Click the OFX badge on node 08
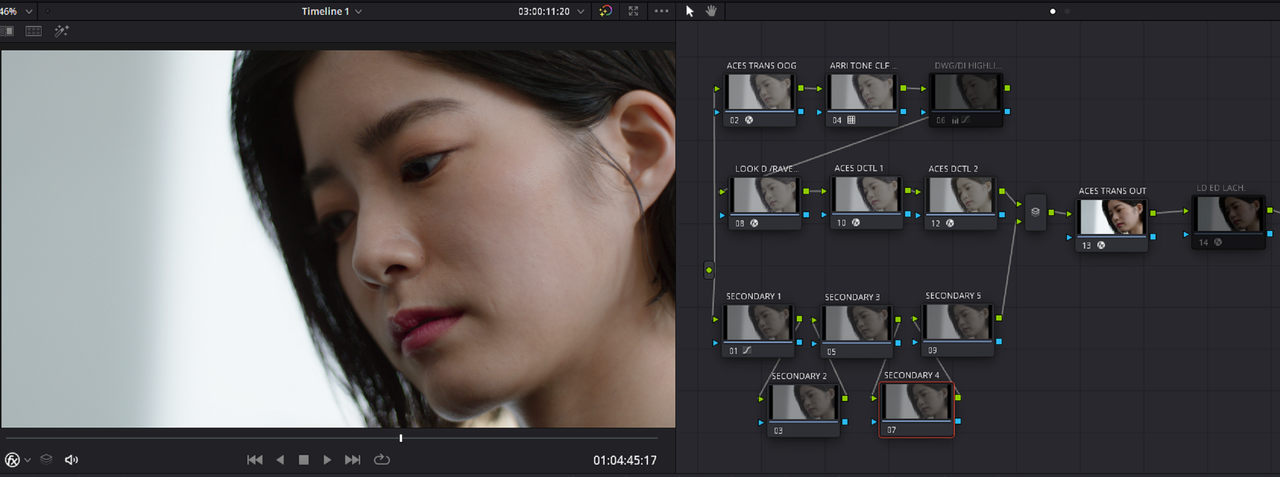The height and width of the screenshot is (477, 1280). (x=754, y=223)
